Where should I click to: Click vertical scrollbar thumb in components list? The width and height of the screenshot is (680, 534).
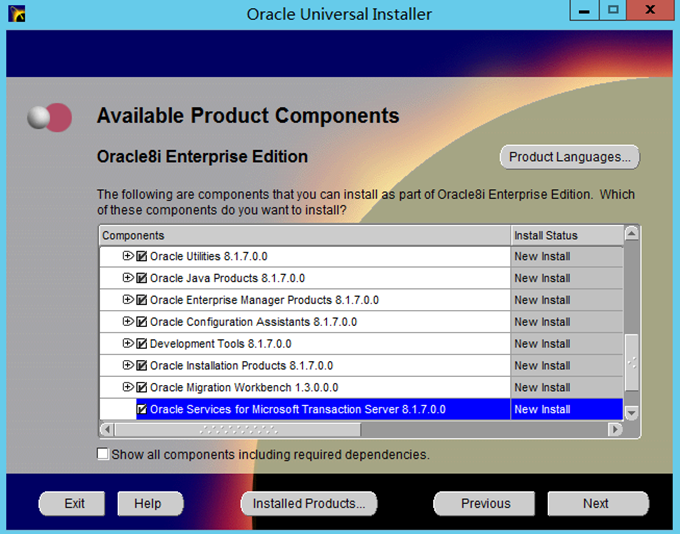[x=631, y=363]
